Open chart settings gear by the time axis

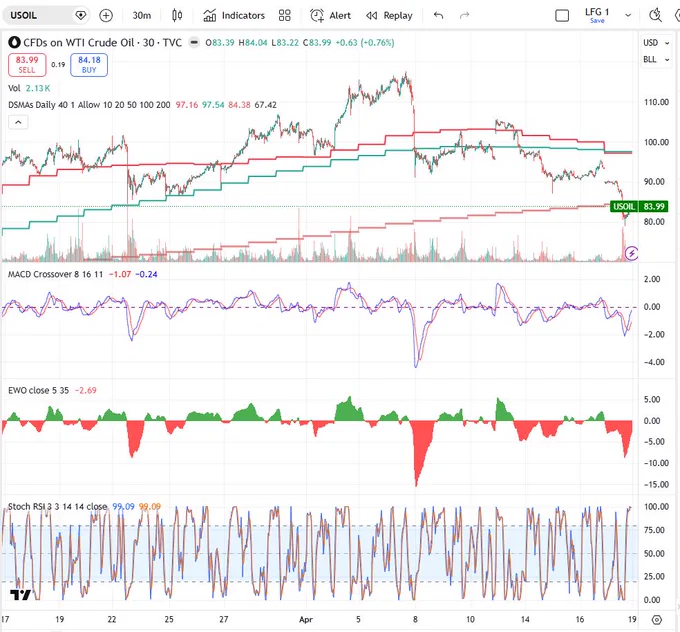[x=657, y=620]
